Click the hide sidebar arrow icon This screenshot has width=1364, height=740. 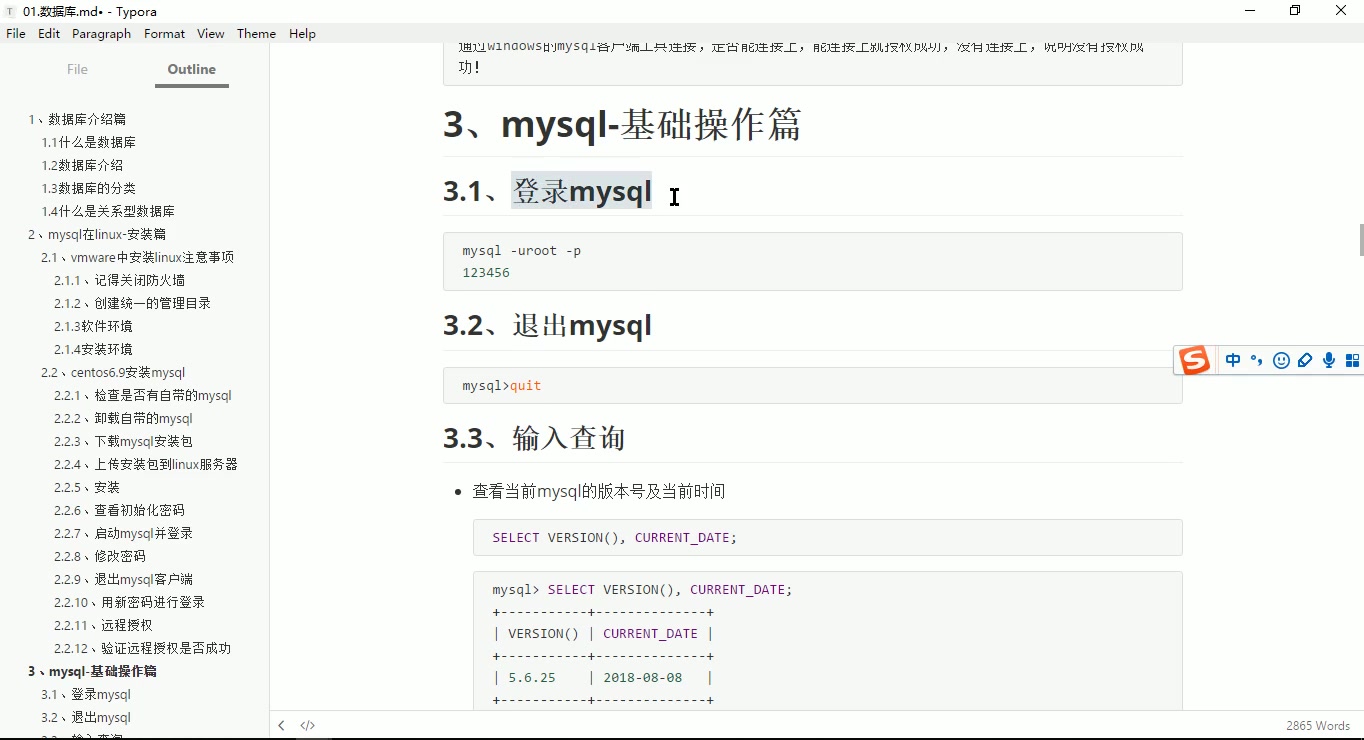pyautogui.click(x=282, y=726)
